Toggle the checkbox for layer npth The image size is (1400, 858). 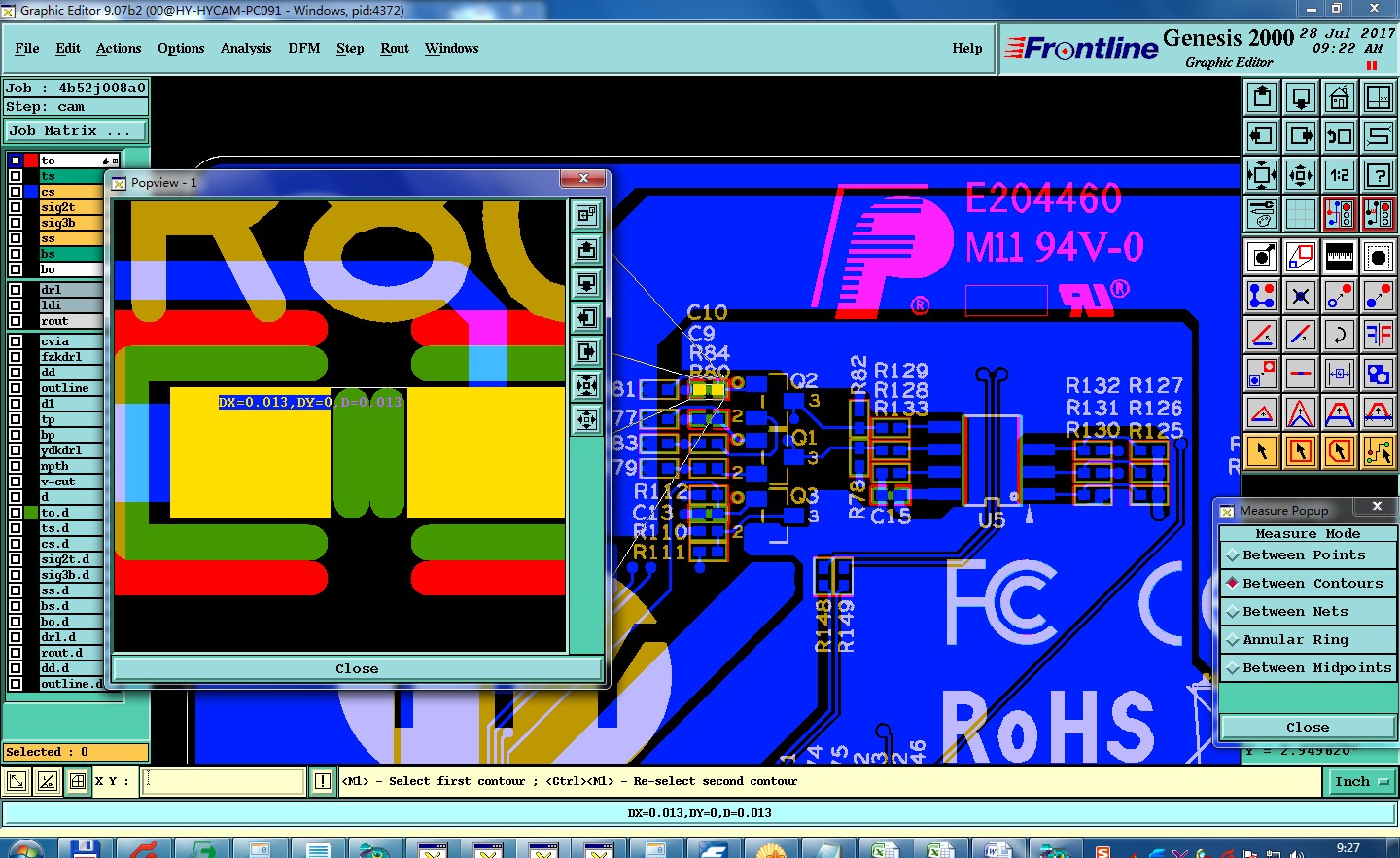16,466
